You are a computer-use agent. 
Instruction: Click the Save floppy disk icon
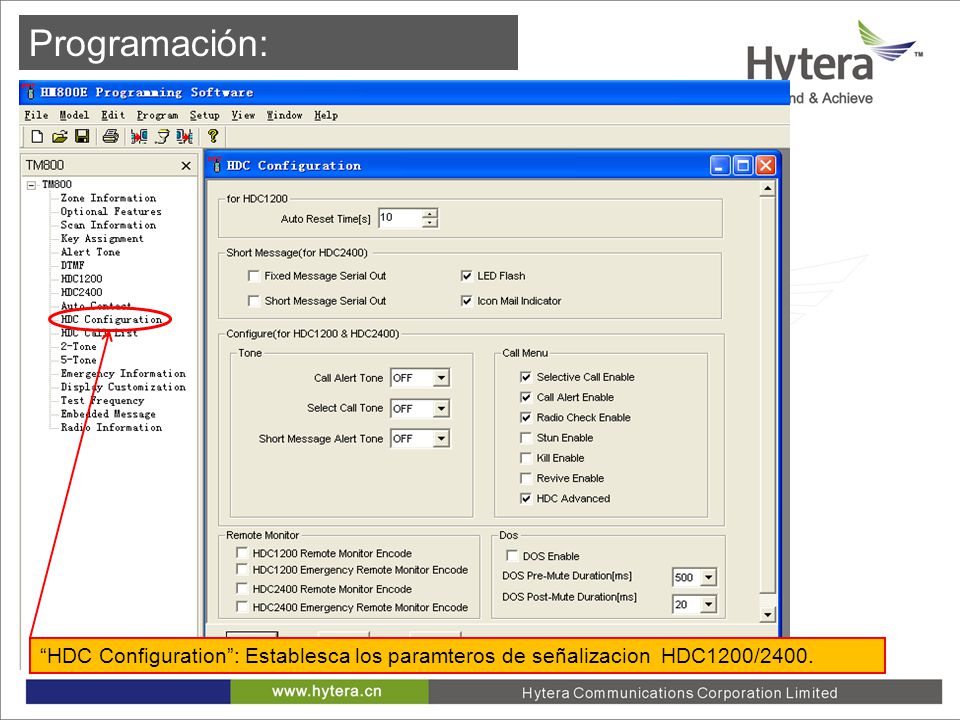point(82,137)
